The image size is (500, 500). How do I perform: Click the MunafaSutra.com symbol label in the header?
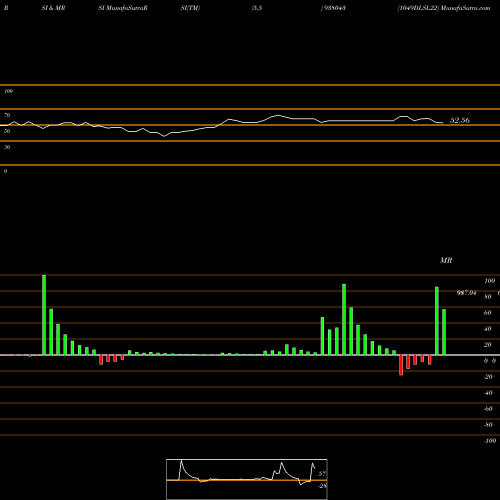coord(444,8)
